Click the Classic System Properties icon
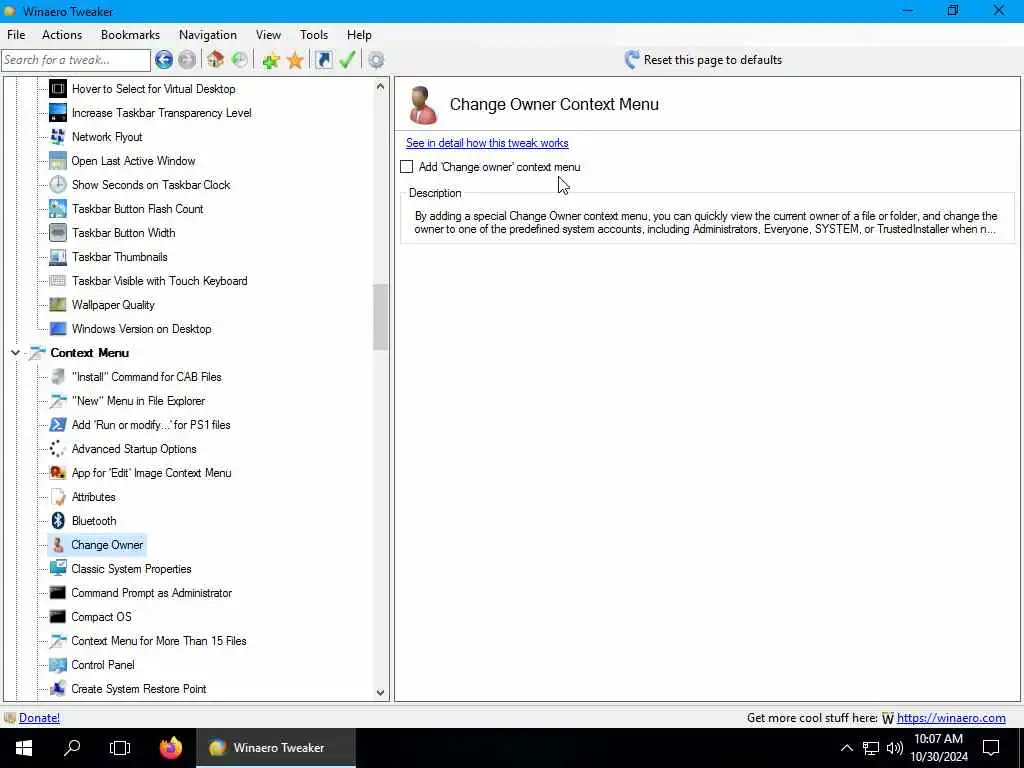 coord(57,569)
